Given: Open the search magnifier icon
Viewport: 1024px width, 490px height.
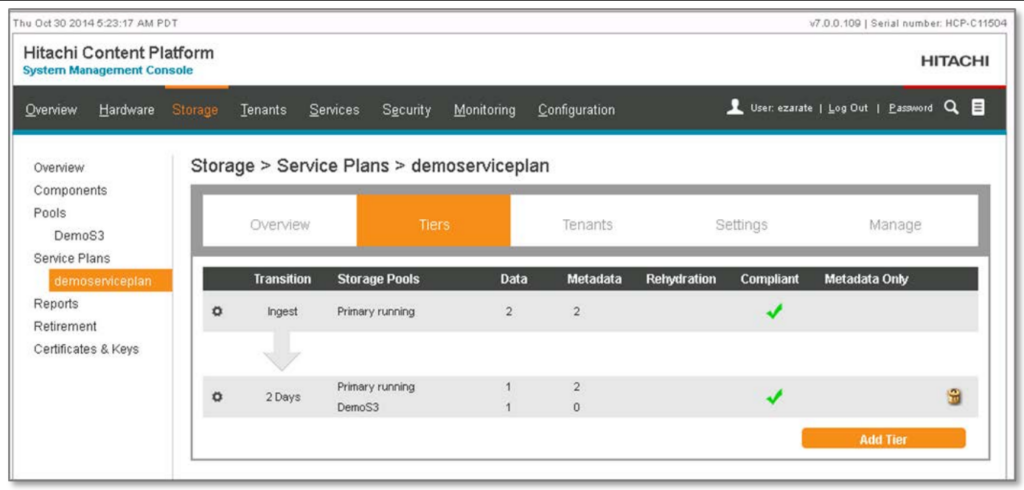Looking at the screenshot, I should (x=951, y=108).
